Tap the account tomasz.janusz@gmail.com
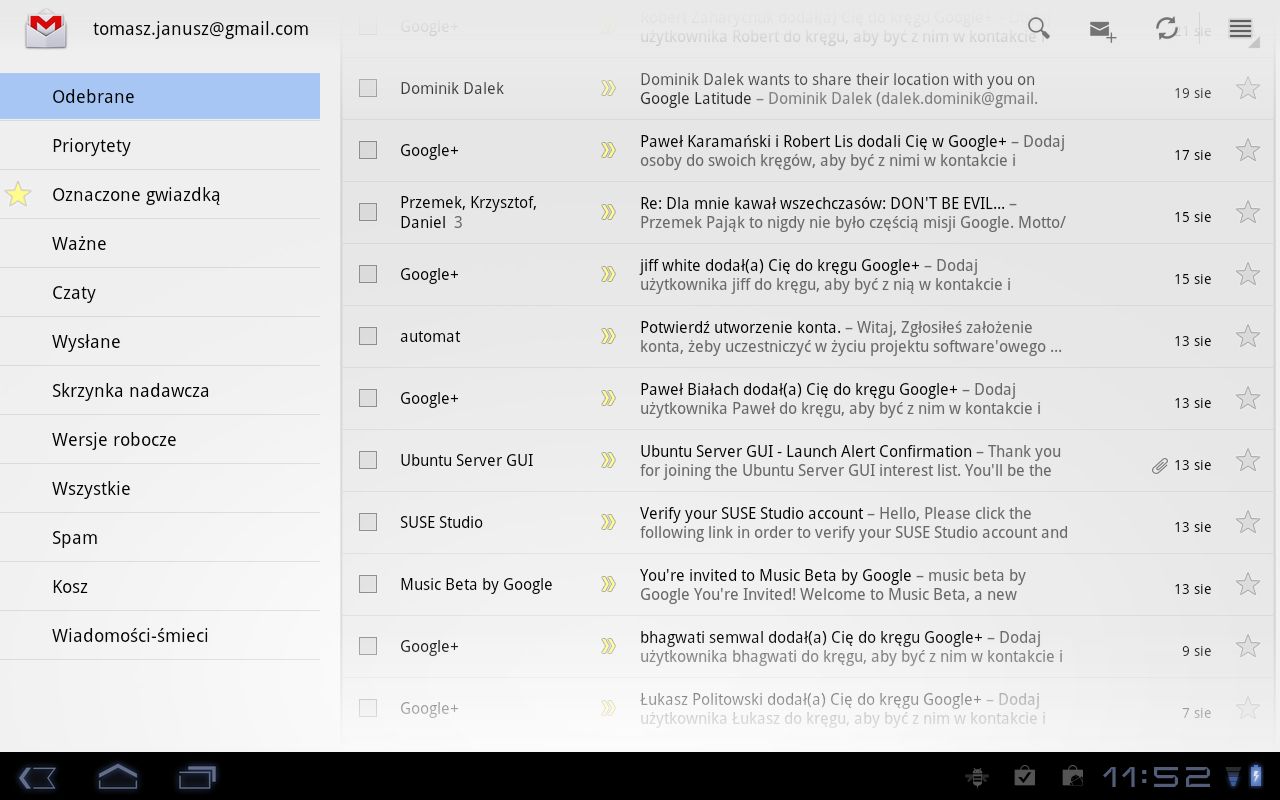The height and width of the screenshot is (800, 1280). [200, 29]
